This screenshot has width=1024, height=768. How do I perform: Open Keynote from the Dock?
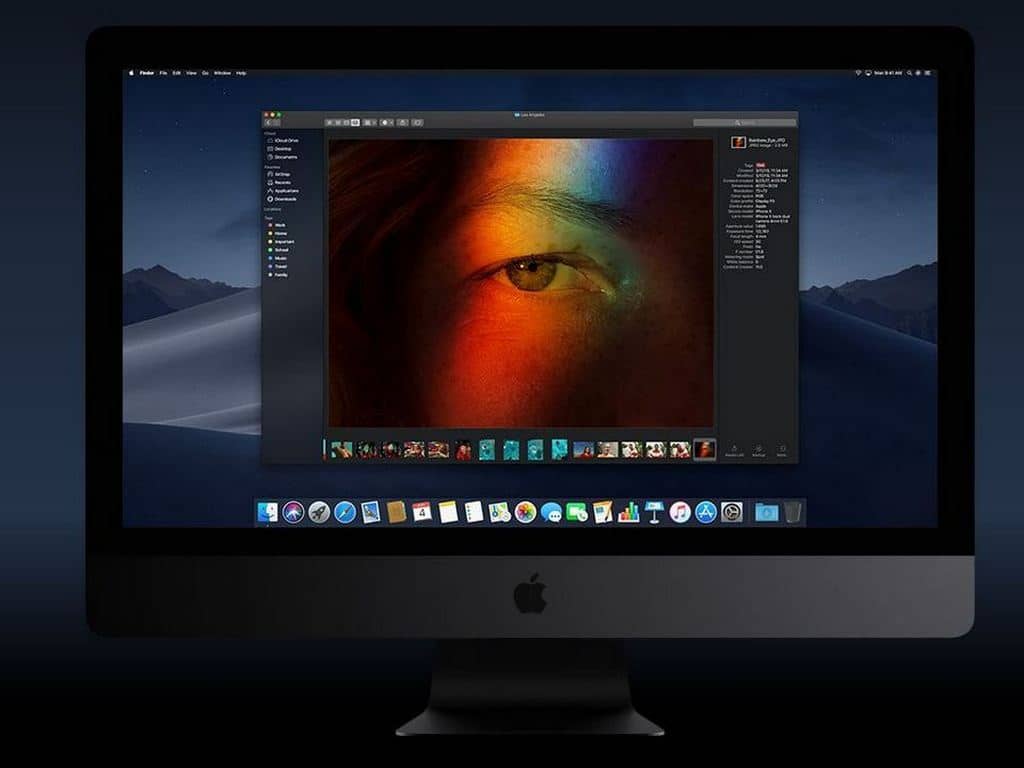(x=654, y=513)
